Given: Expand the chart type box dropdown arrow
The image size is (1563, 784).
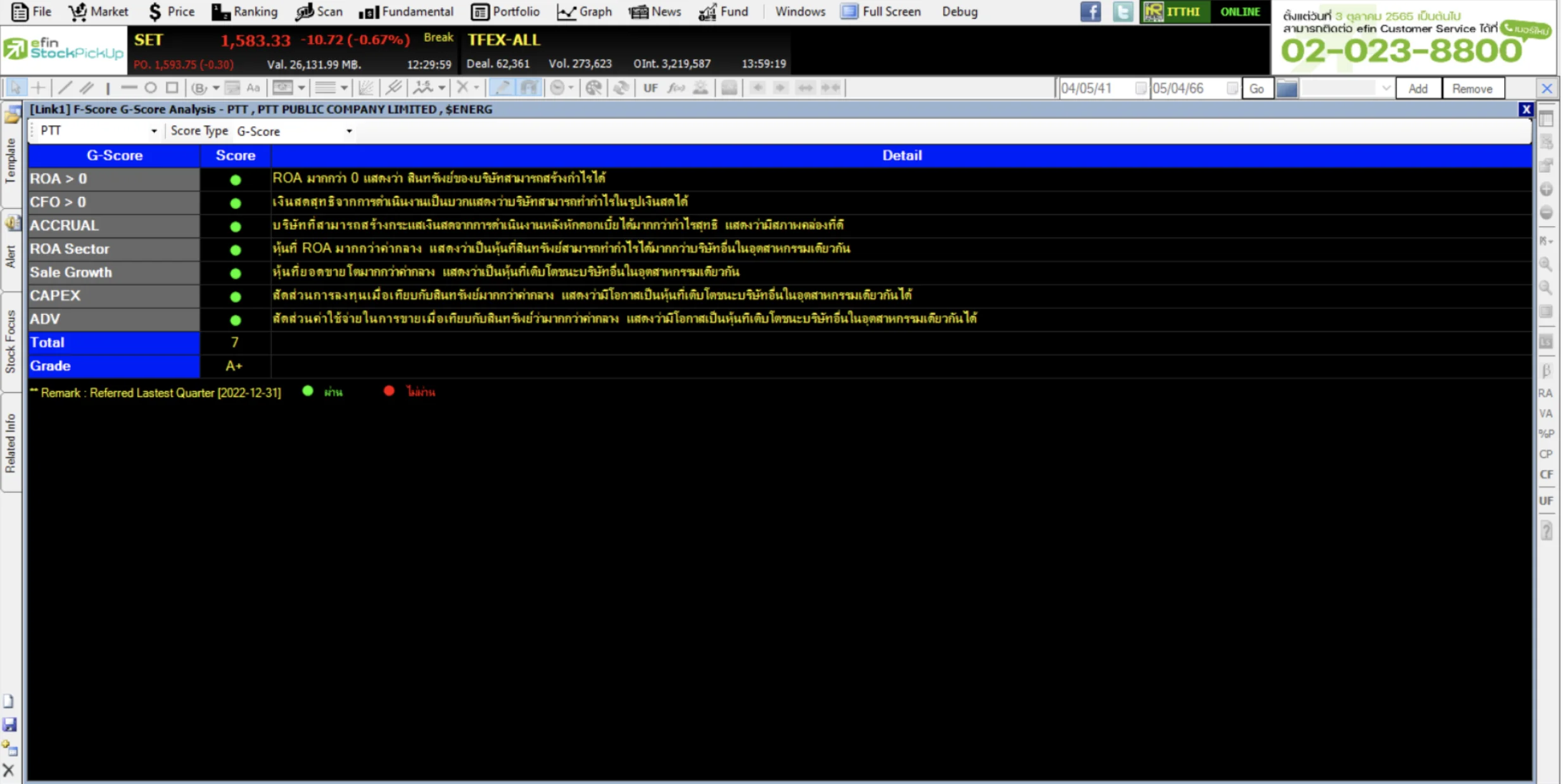Looking at the screenshot, I should [x=301, y=88].
